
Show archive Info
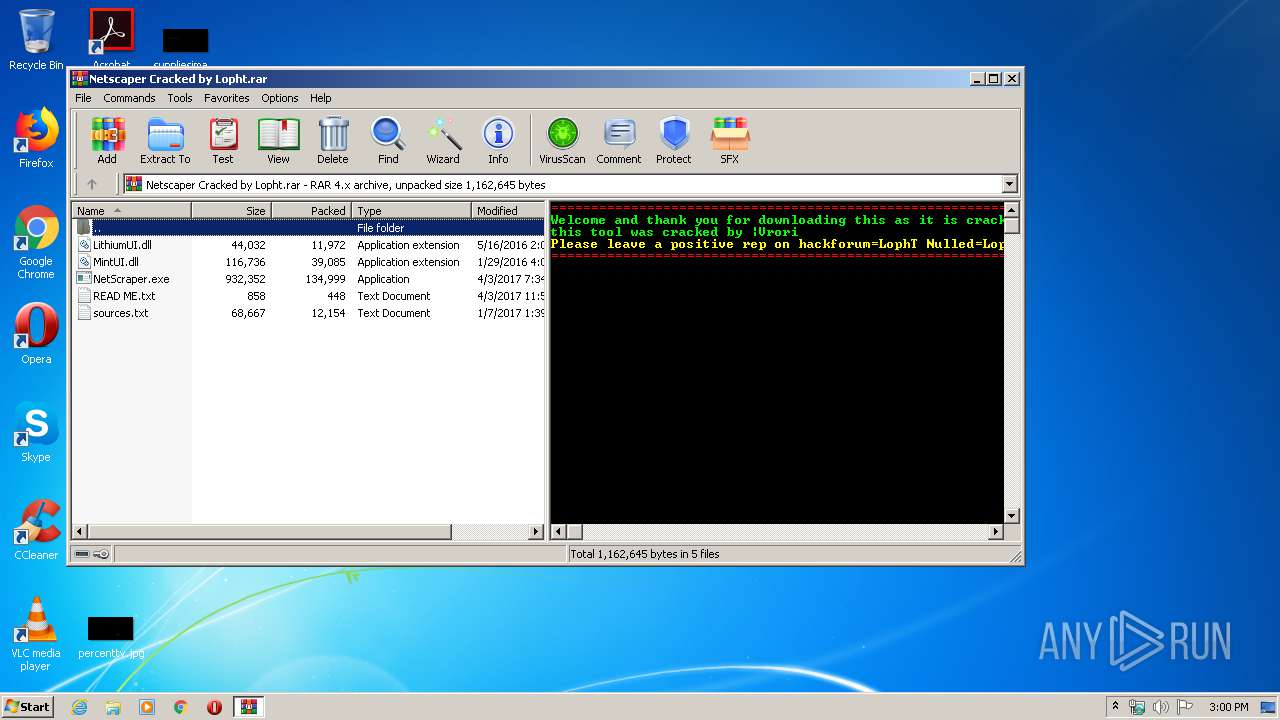coord(498,140)
